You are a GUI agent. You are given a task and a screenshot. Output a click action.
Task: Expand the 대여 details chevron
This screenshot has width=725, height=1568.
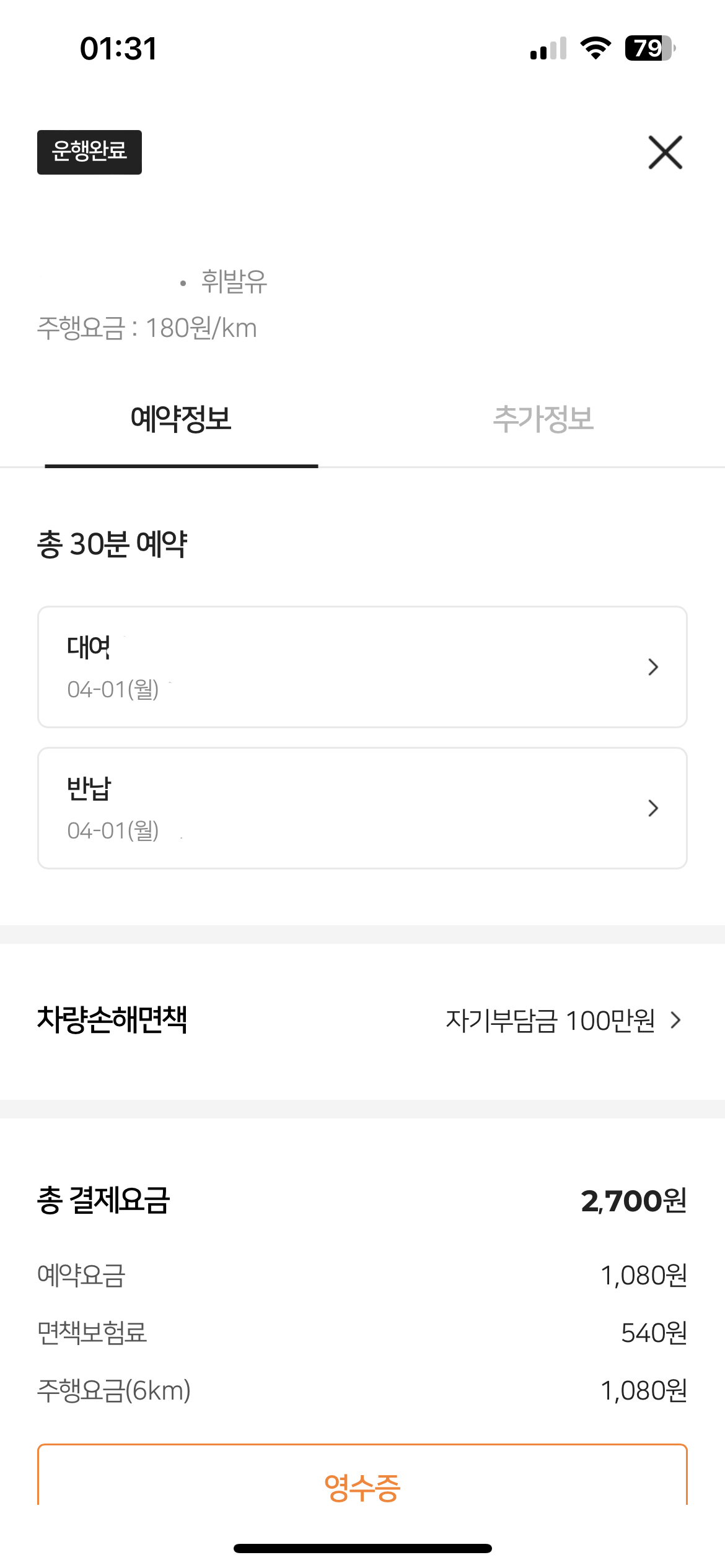point(652,667)
